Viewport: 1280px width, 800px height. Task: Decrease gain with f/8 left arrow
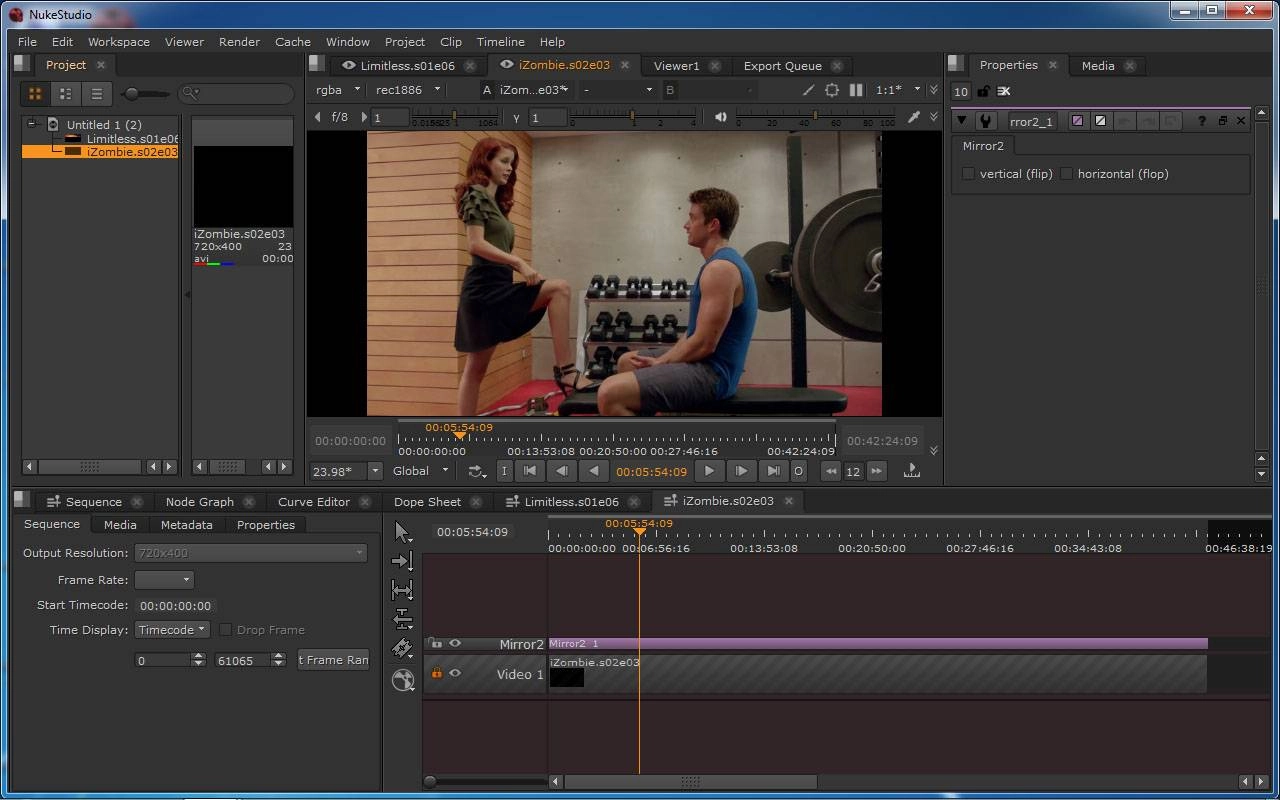click(318, 117)
